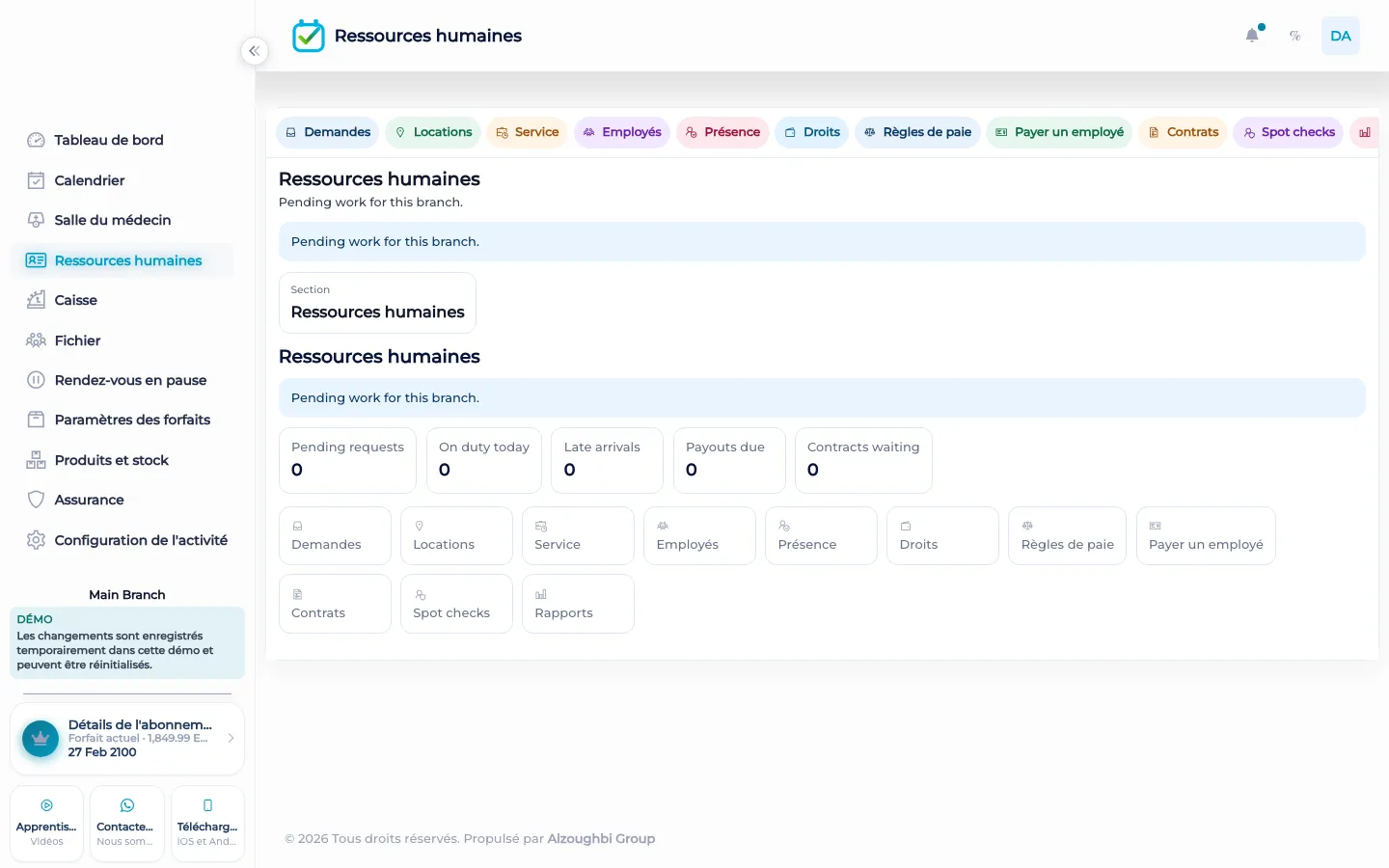This screenshot has height=868, width=1389.
Task: Switch to the Demandes tab
Action: click(x=328, y=132)
